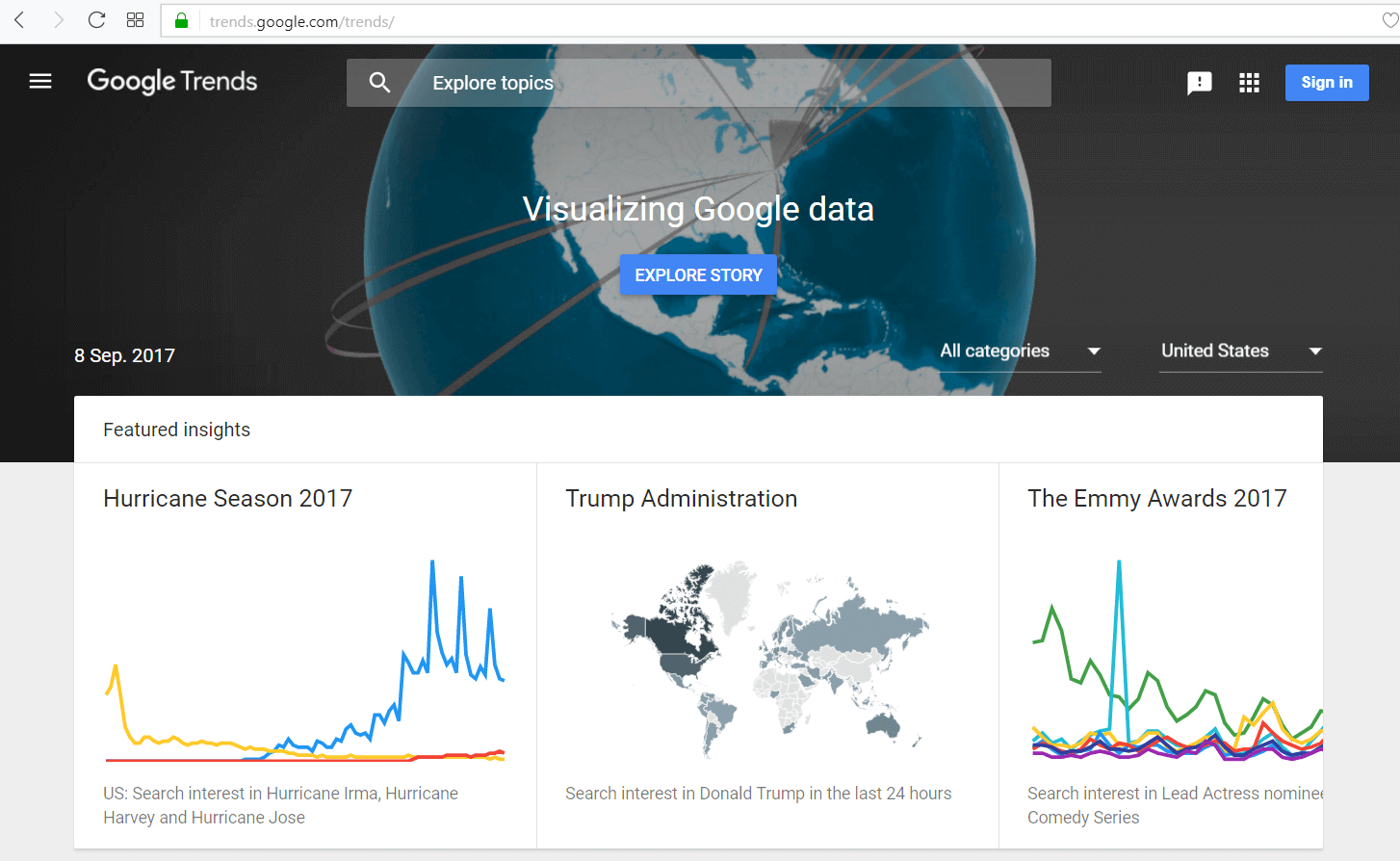Focus the Explore topics search field
This screenshot has height=861, width=1400.
(698, 83)
